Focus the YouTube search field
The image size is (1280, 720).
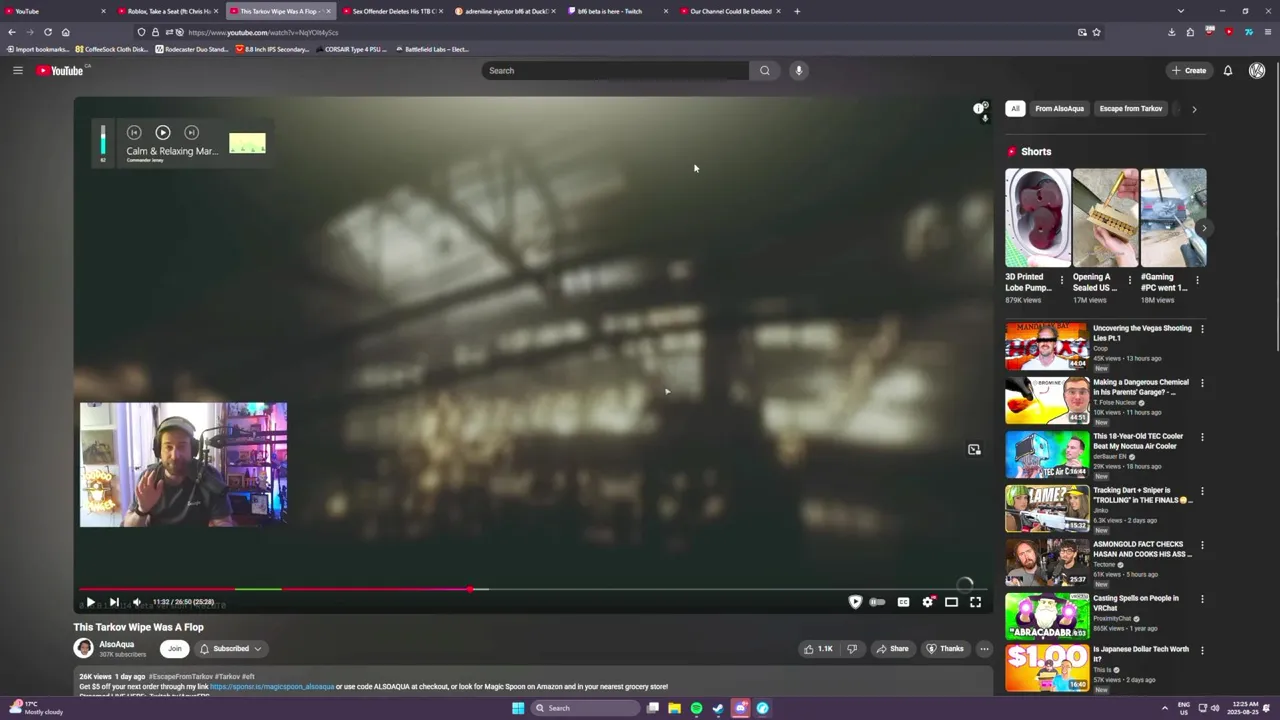[x=615, y=70]
